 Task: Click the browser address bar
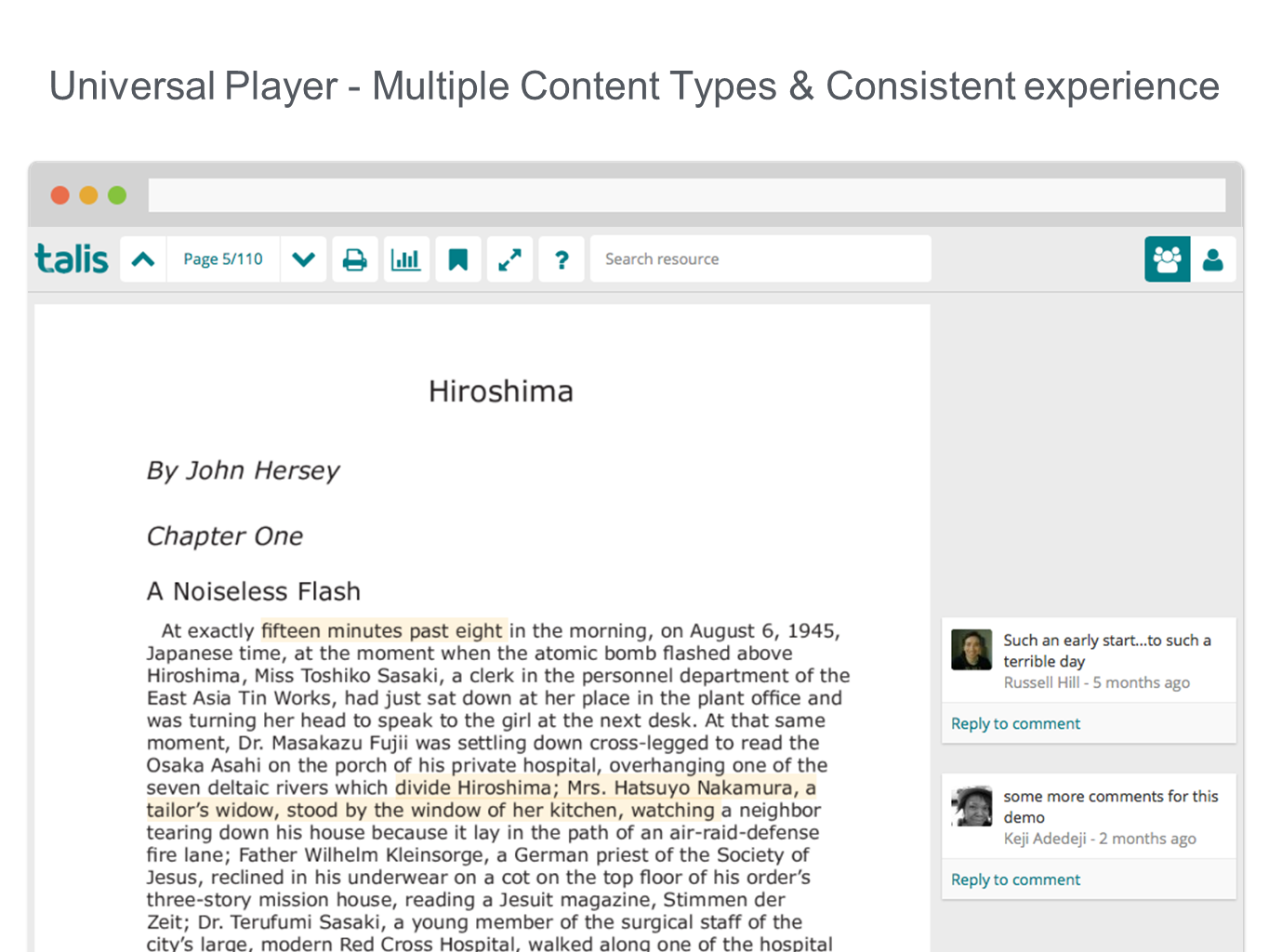[686, 195]
